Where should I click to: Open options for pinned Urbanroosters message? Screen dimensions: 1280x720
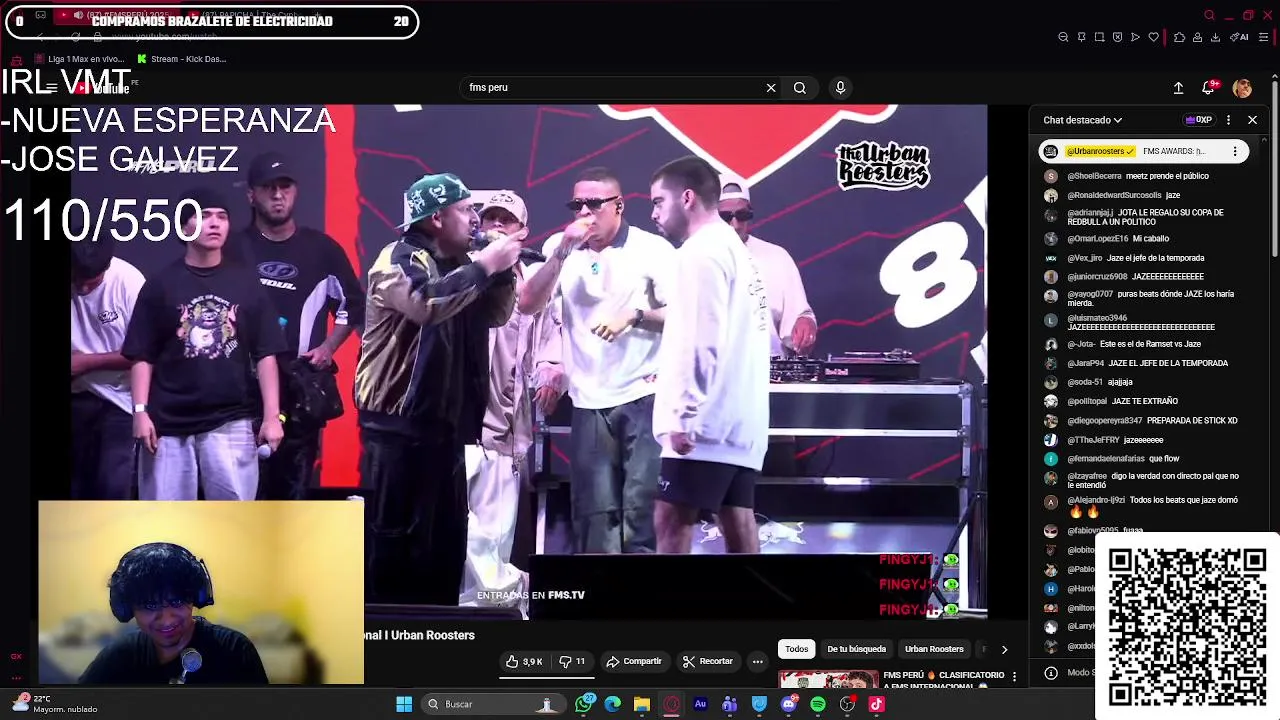[1235, 152]
